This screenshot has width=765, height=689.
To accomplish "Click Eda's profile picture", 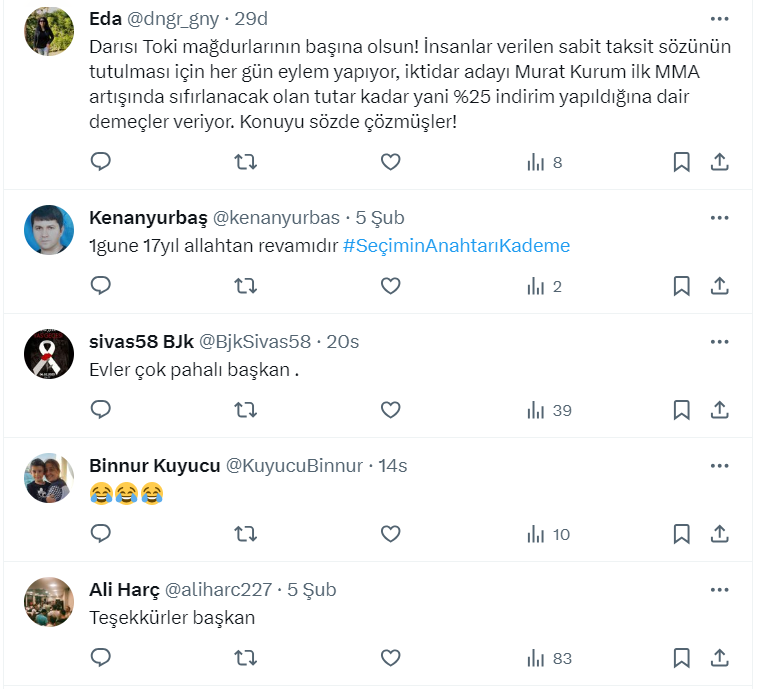I will pos(48,32).
